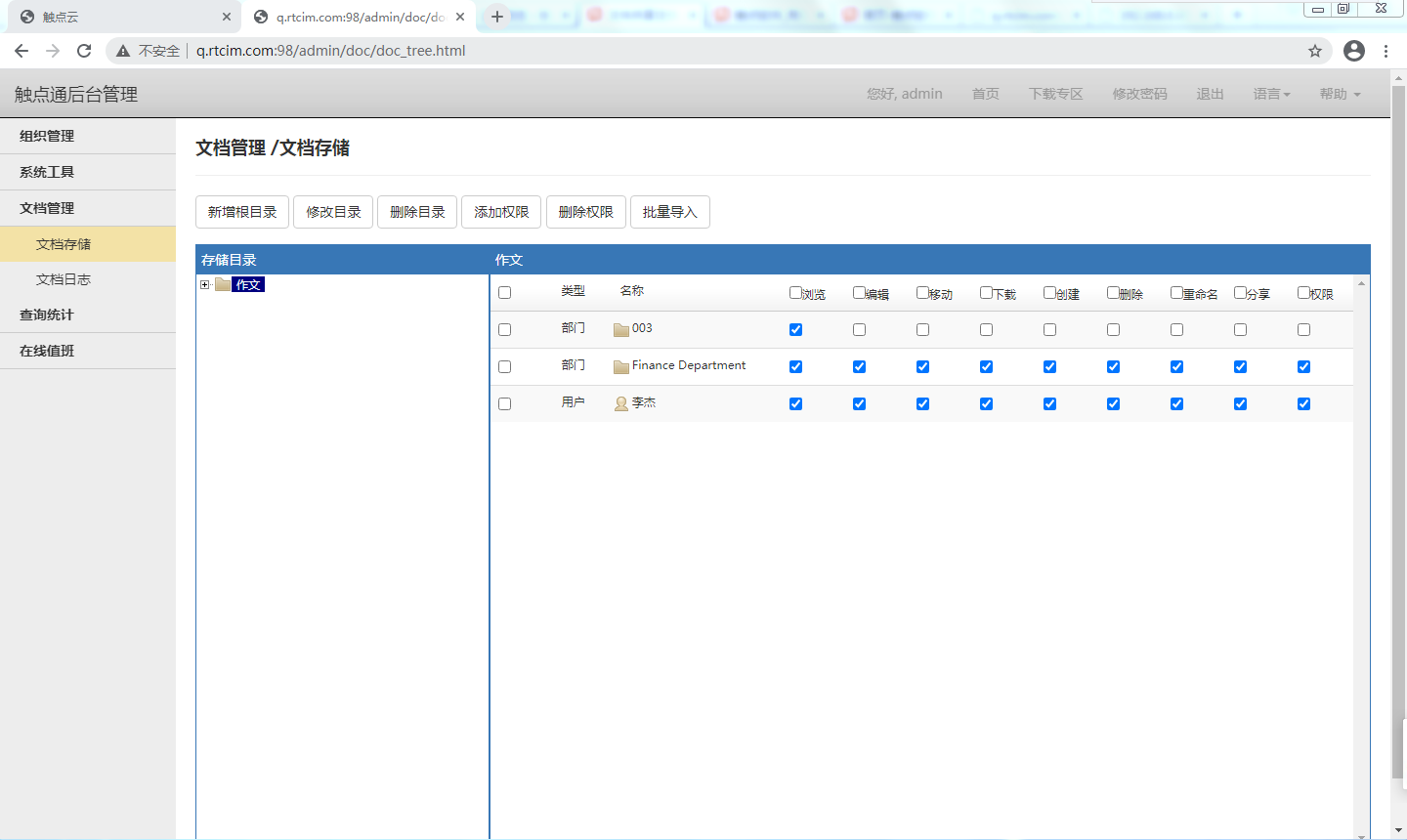Expand the 作文 tree node
The height and width of the screenshot is (840, 1407).
(x=205, y=285)
